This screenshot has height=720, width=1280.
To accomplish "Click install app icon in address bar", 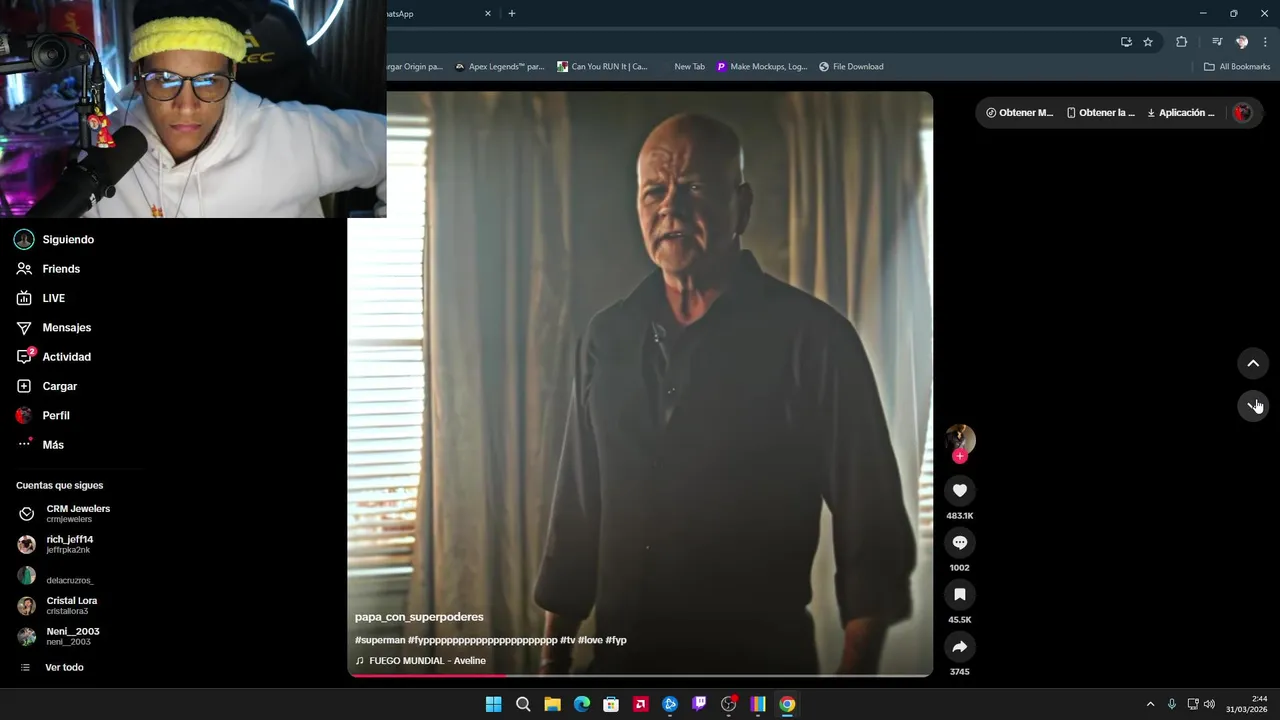I will coord(1126,42).
